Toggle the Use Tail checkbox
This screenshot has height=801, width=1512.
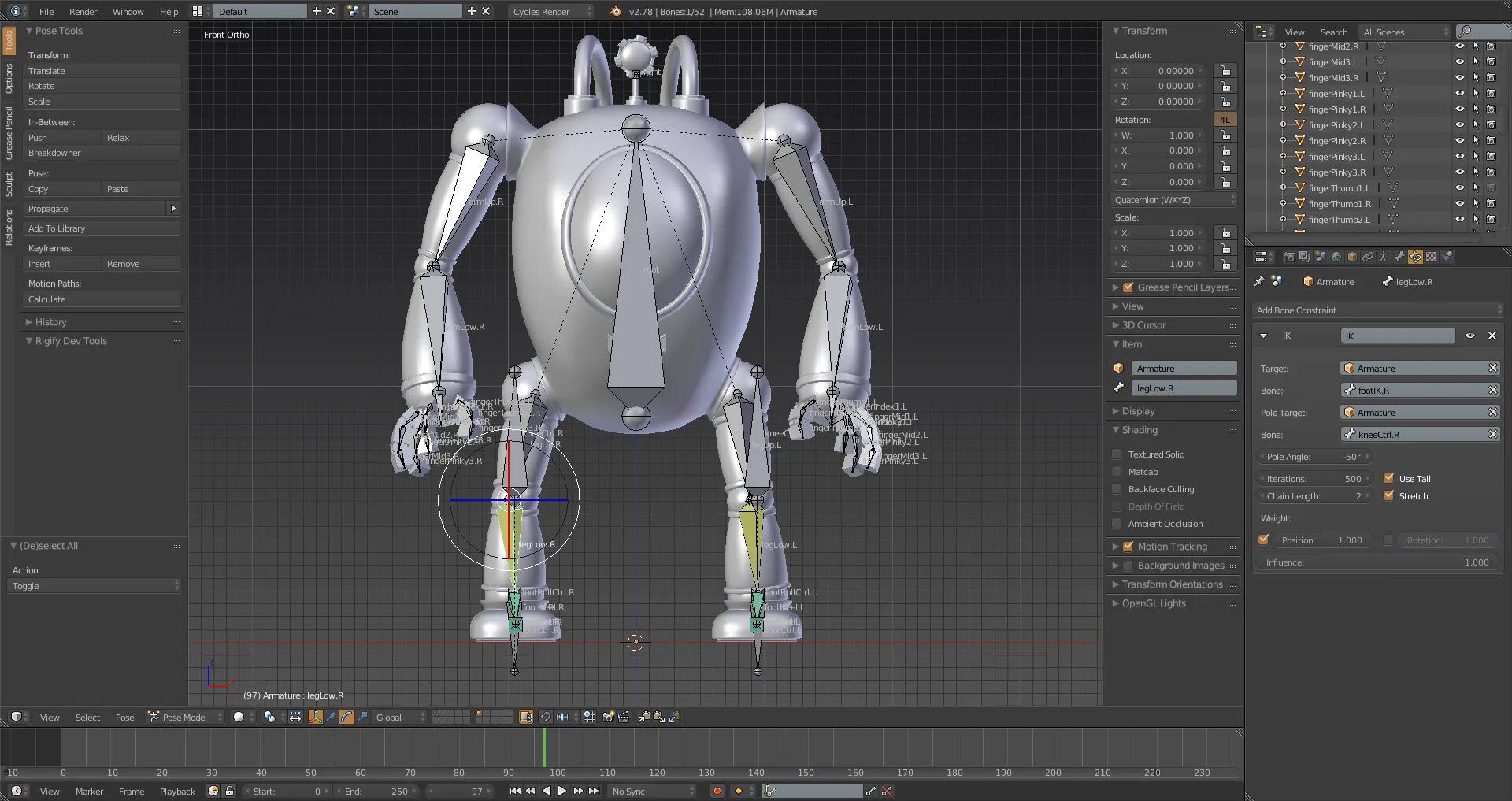click(1389, 478)
